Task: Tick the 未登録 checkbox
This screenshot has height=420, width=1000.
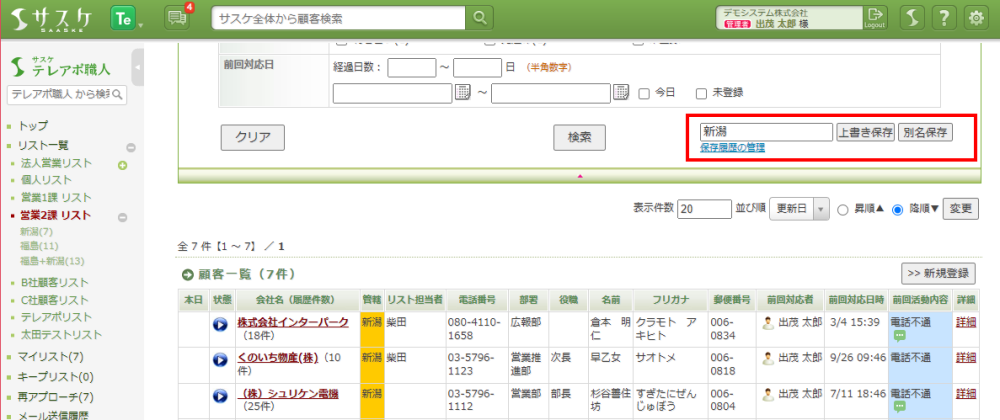Action: tap(701, 93)
